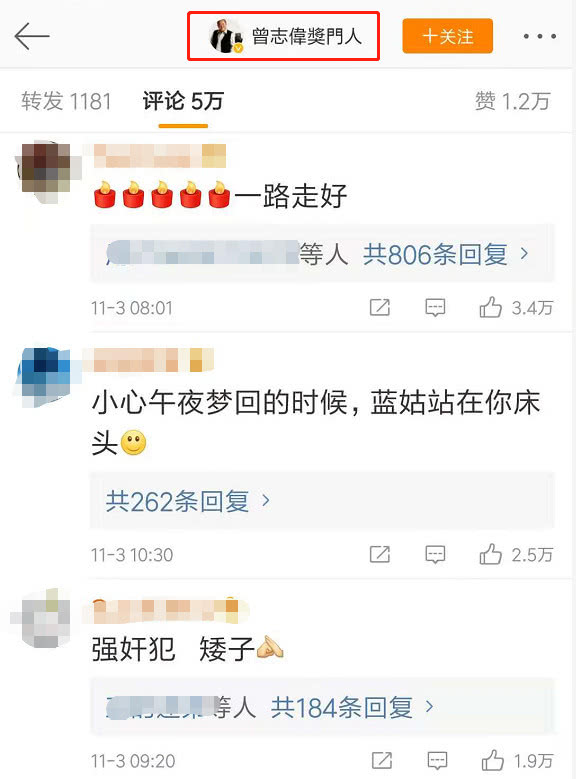The height and width of the screenshot is (779, 576).
Task: Open first commenter's blurred avatar
Action: [x=46, y=171]
